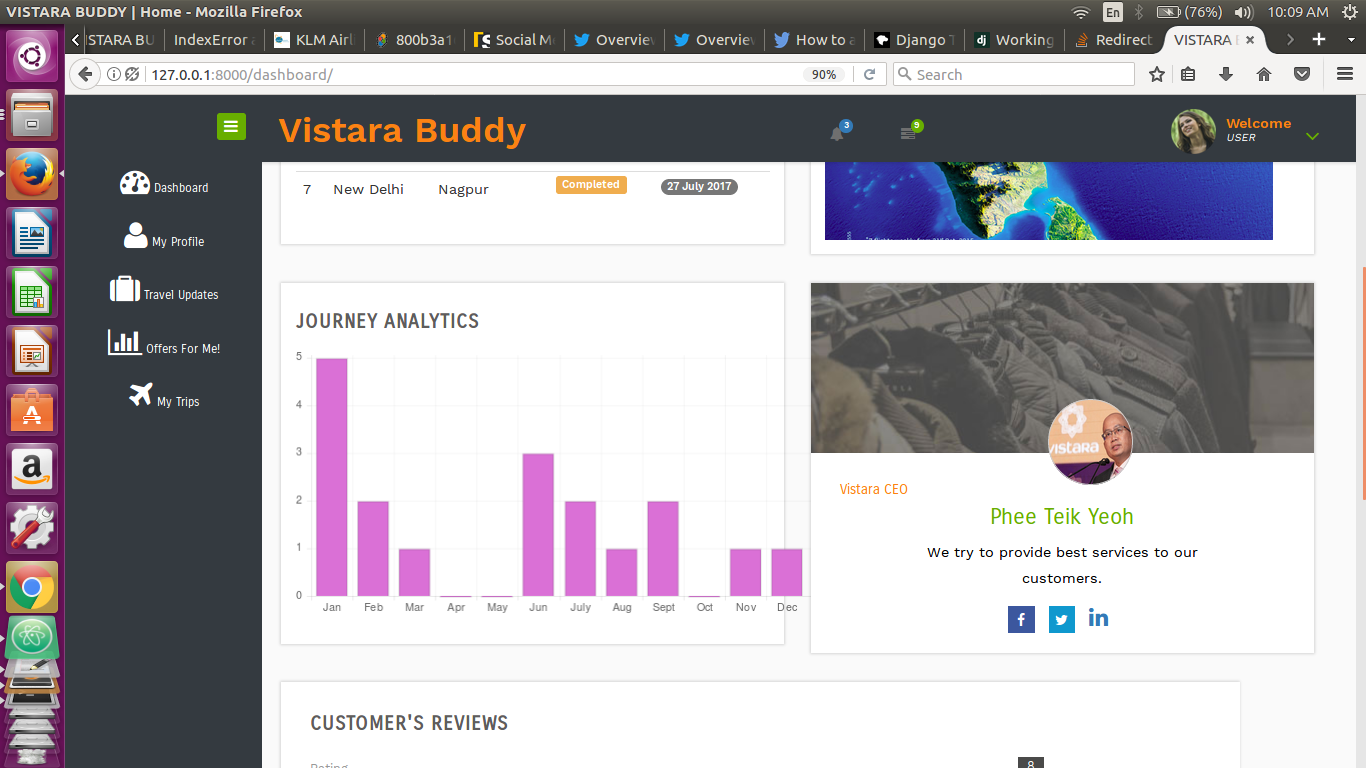Open the messages list icon with badge 9
This screenshot has height=768, width=1366.
(x=907, y=133)
